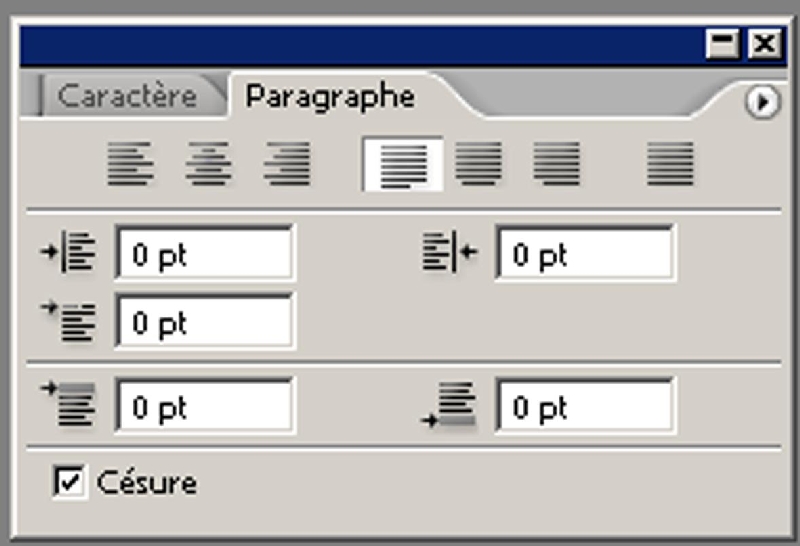Image resolution: width=800 pixels, height=546 pixels.
Task: Select the right align text icon
Action: [287, 164]
